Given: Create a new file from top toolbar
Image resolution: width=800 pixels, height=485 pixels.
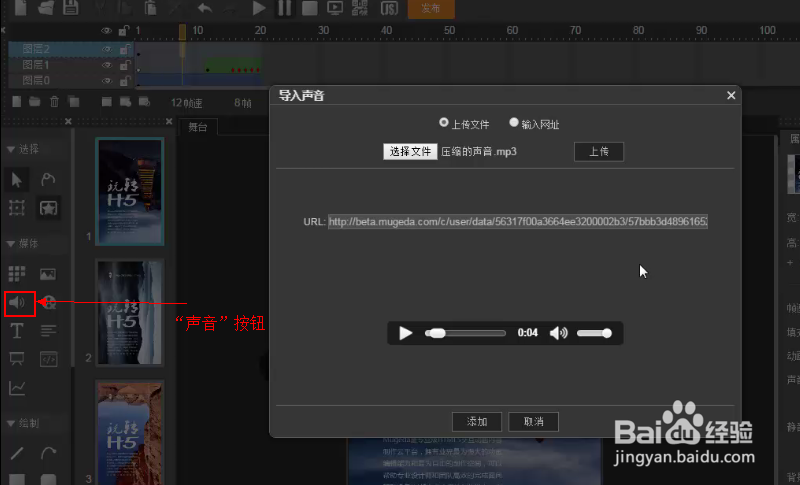Looking at the screenshot, I should tap(20, 8).
